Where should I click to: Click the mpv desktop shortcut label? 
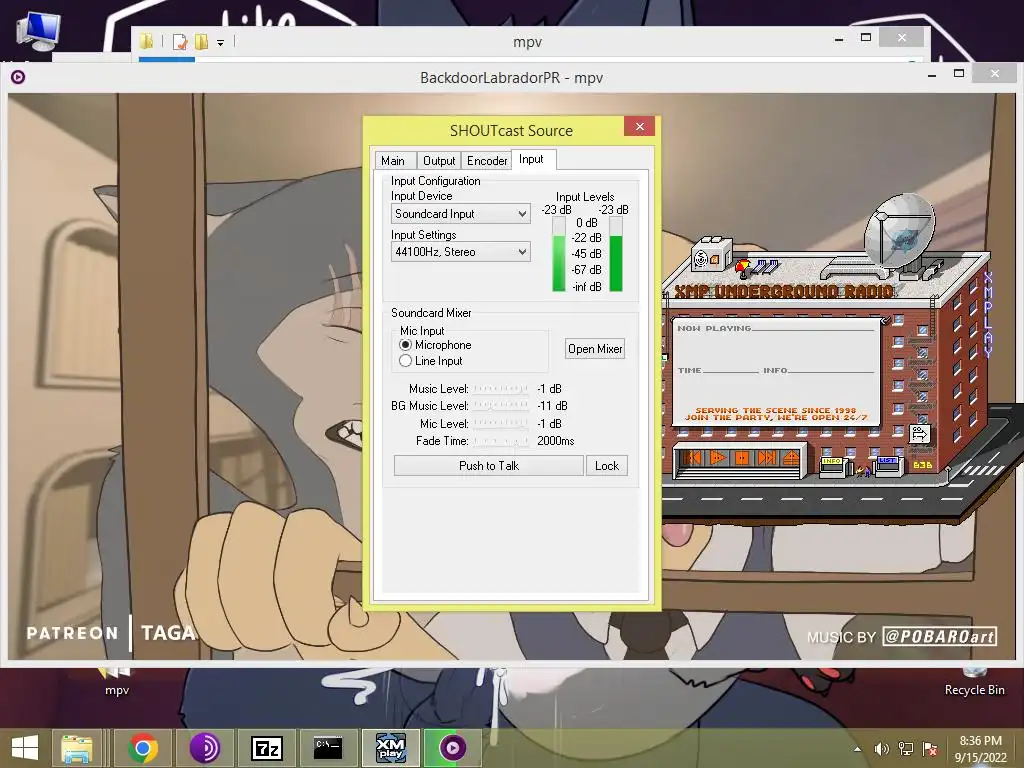tap(118, 690)
